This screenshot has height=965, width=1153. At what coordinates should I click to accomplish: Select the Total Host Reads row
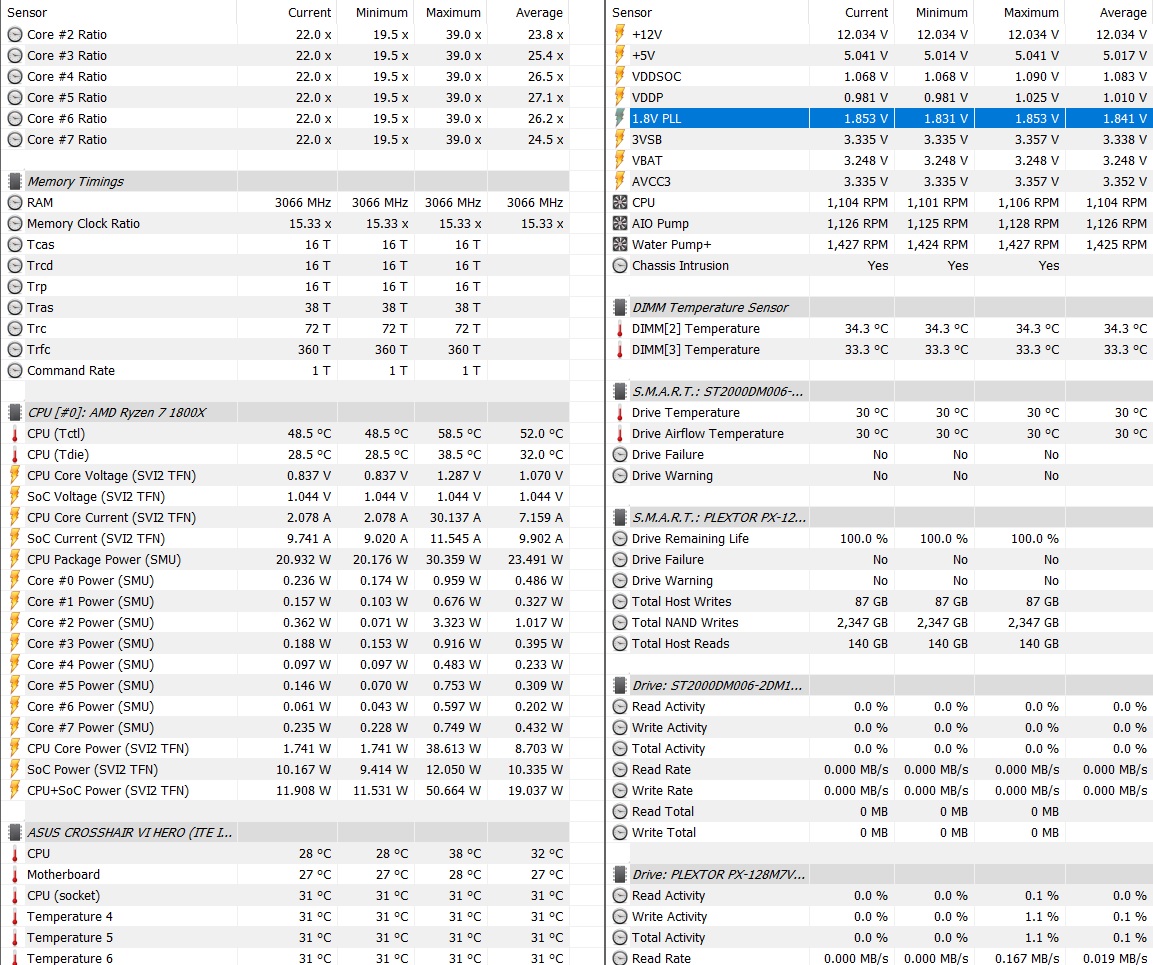[880, 644]
